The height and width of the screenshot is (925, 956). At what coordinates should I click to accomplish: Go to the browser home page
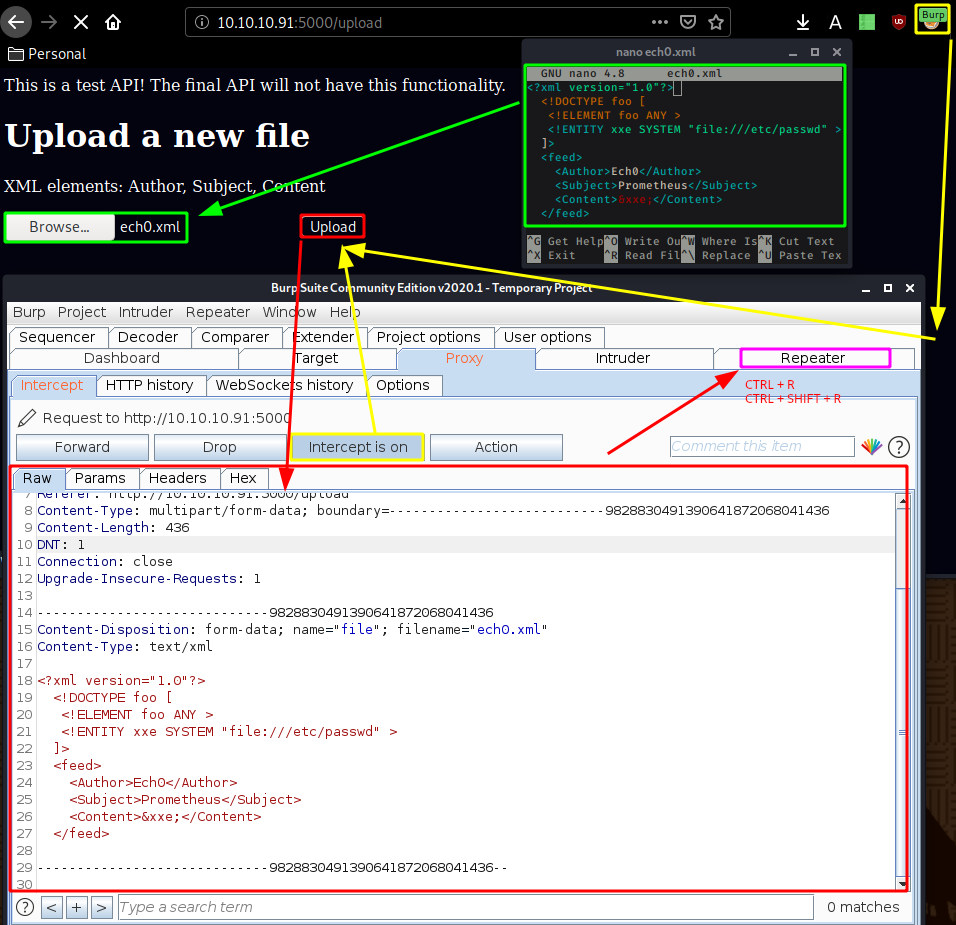tap(113, 23)
